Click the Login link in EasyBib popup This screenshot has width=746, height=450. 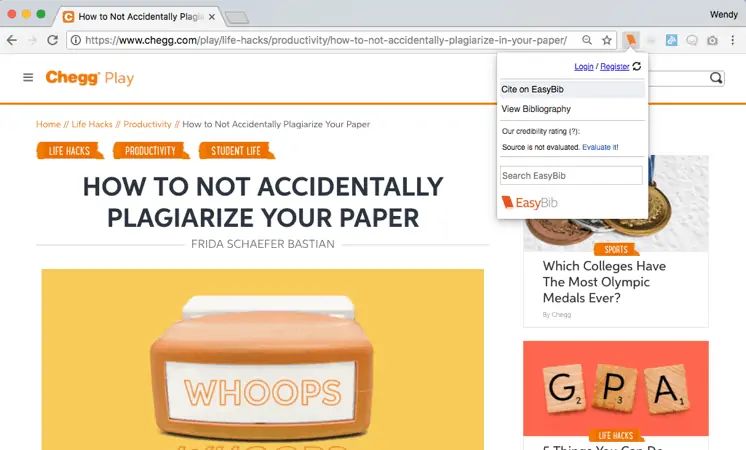coord(584,67)
